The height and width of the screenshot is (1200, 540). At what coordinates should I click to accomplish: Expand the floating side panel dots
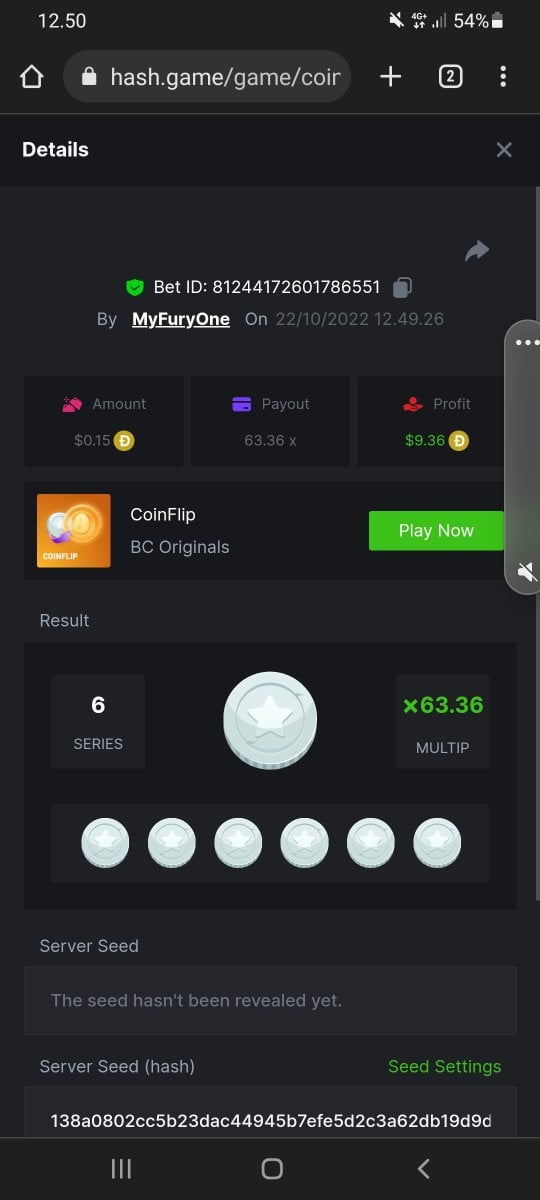(x=526, y=342)
